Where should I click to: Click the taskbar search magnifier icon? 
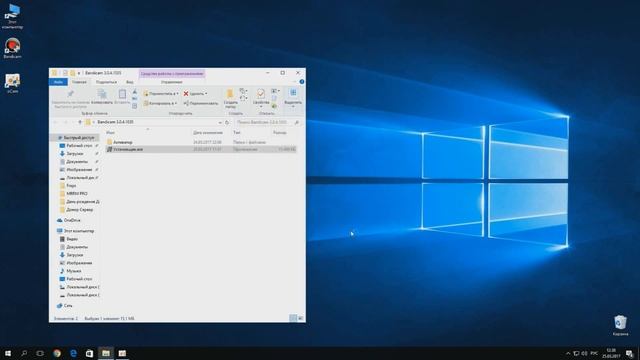tap(24, 353)
